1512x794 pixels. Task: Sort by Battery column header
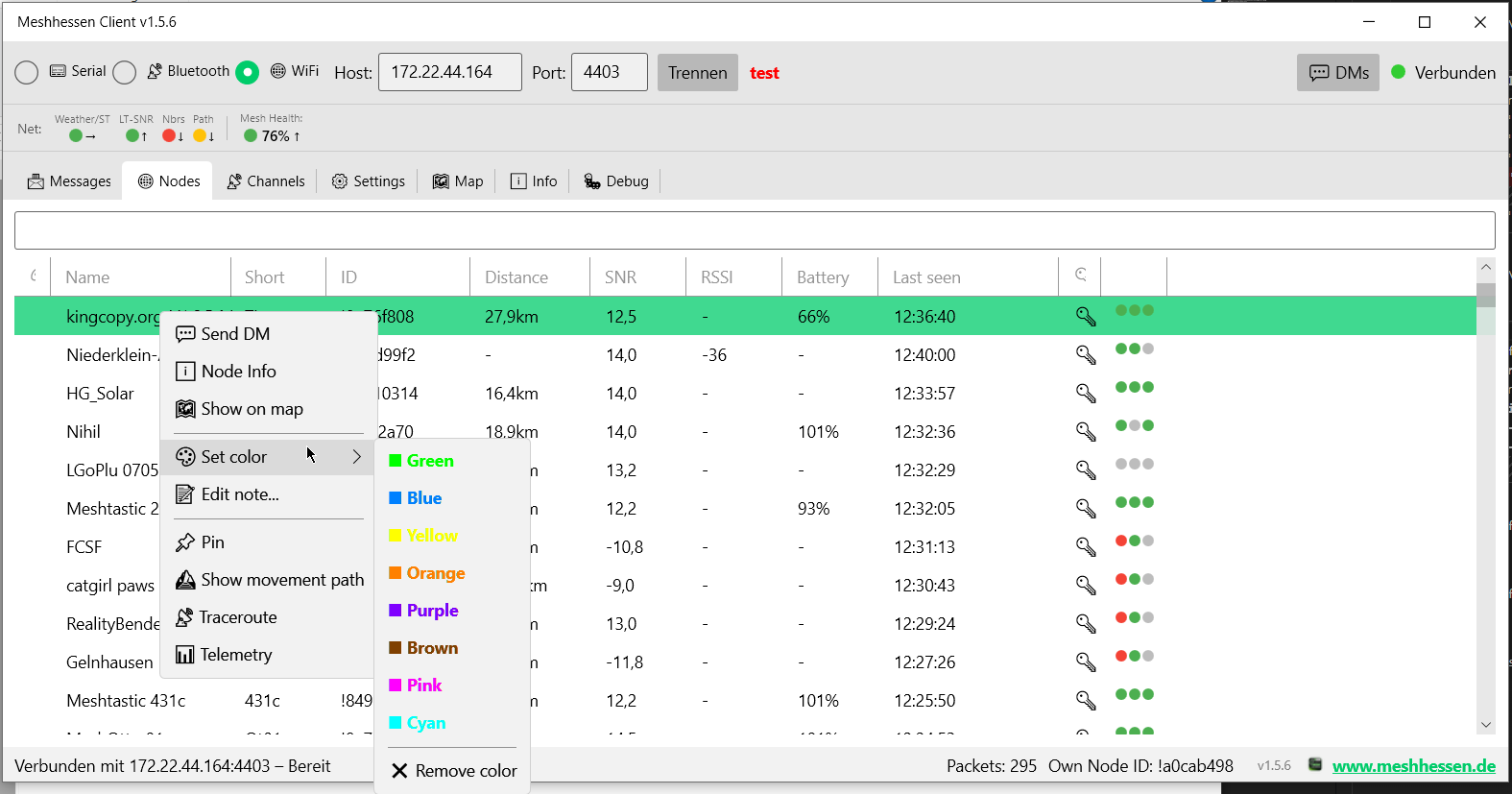(829, 277)
